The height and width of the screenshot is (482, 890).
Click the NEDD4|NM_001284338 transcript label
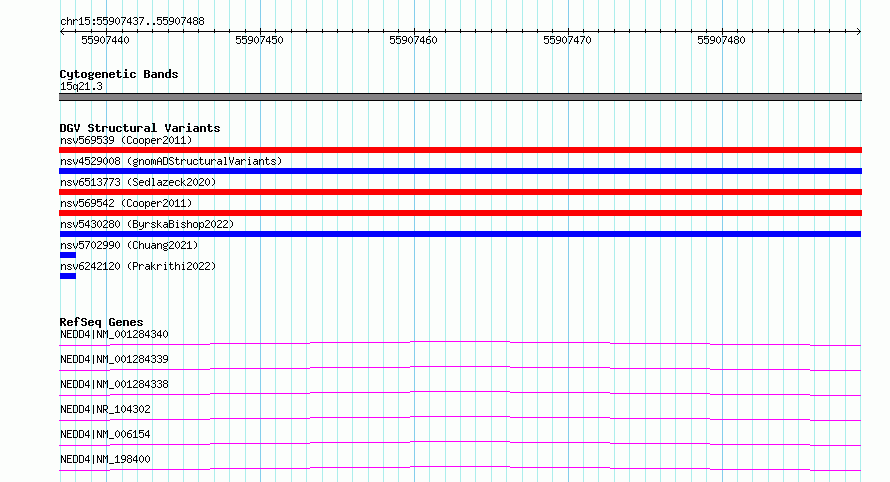pos(114,384)
